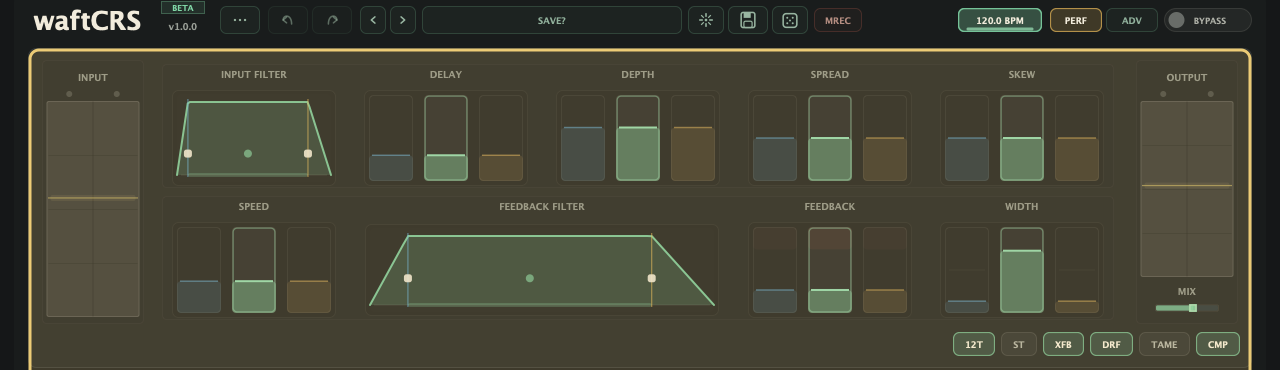Click the grey left SPREAD slider
This screenshot has height=370, width=1280.
click(x=775, y=138)
